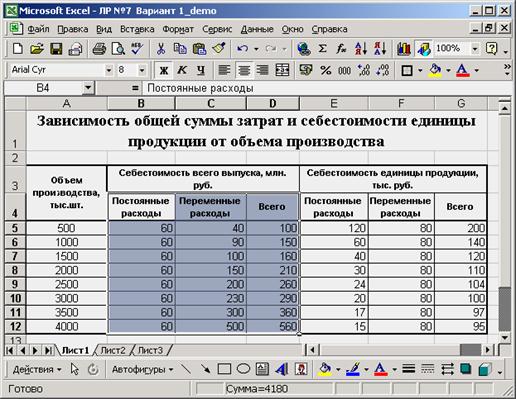Open the Правка menu
Screen dimensions: 516x399
pos(73,29)
